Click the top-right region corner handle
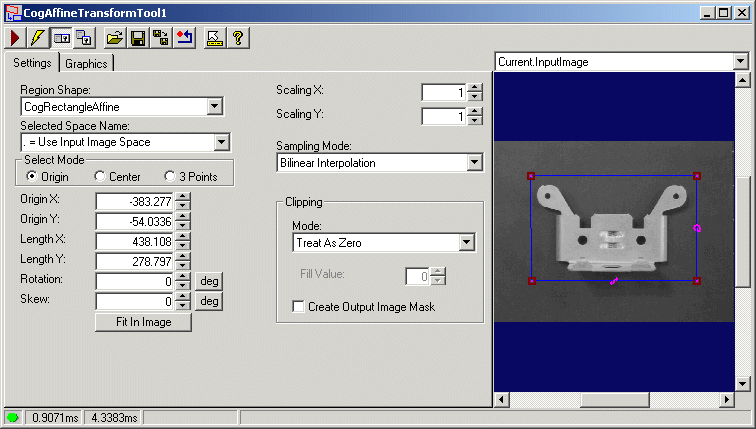Screen dimensions: 756x429 coord(697,176)
